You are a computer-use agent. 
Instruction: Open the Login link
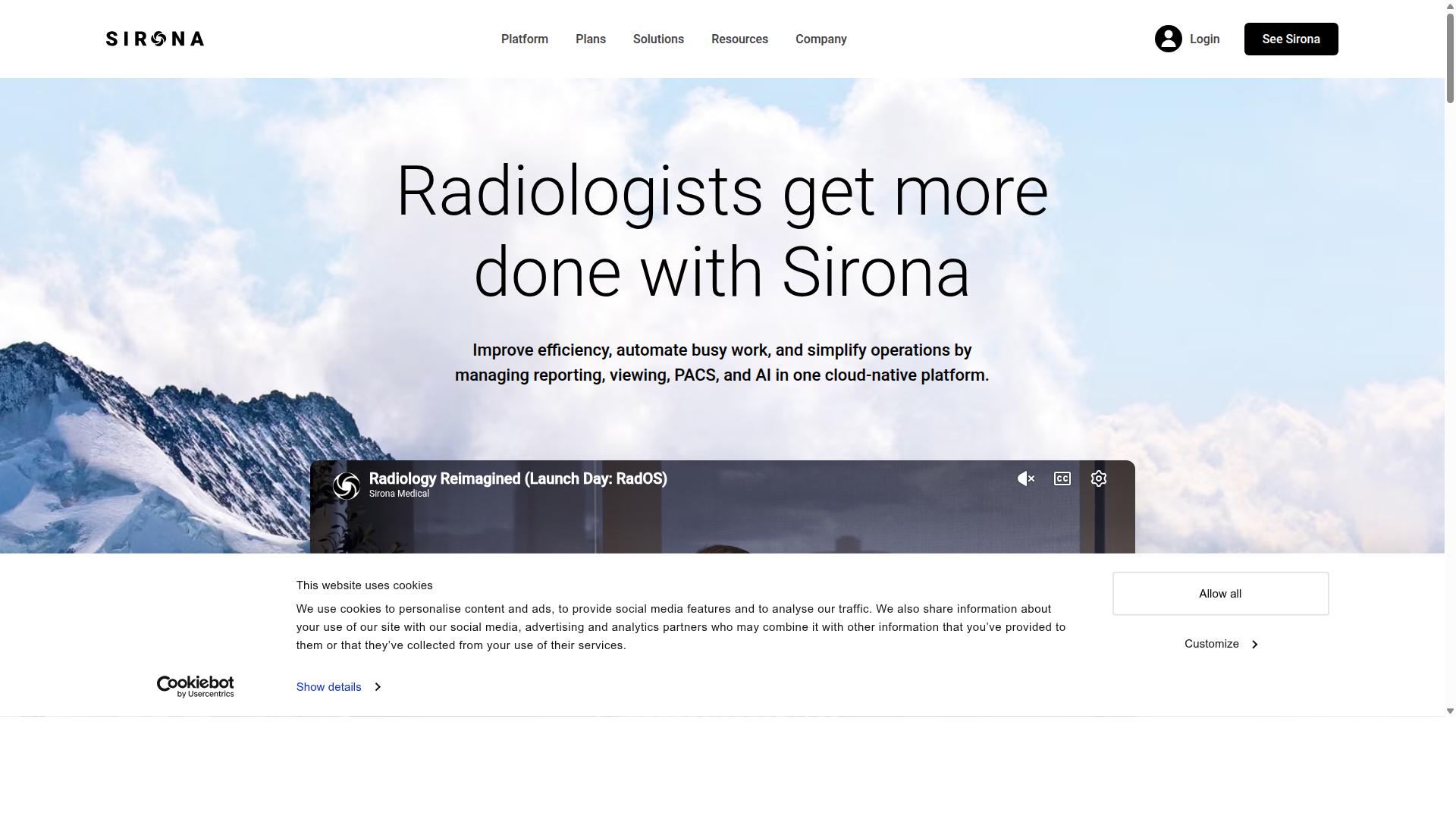coord(1204,39)
